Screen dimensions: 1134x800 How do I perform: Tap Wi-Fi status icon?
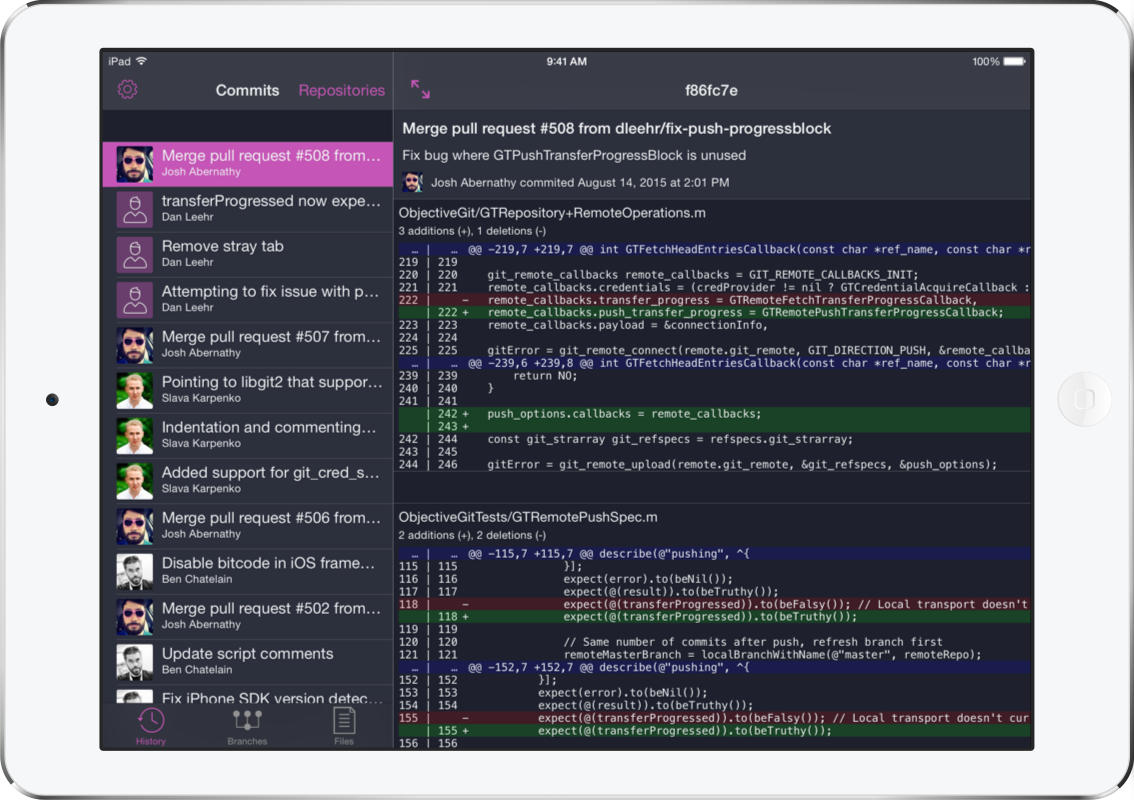coord(142,61)
